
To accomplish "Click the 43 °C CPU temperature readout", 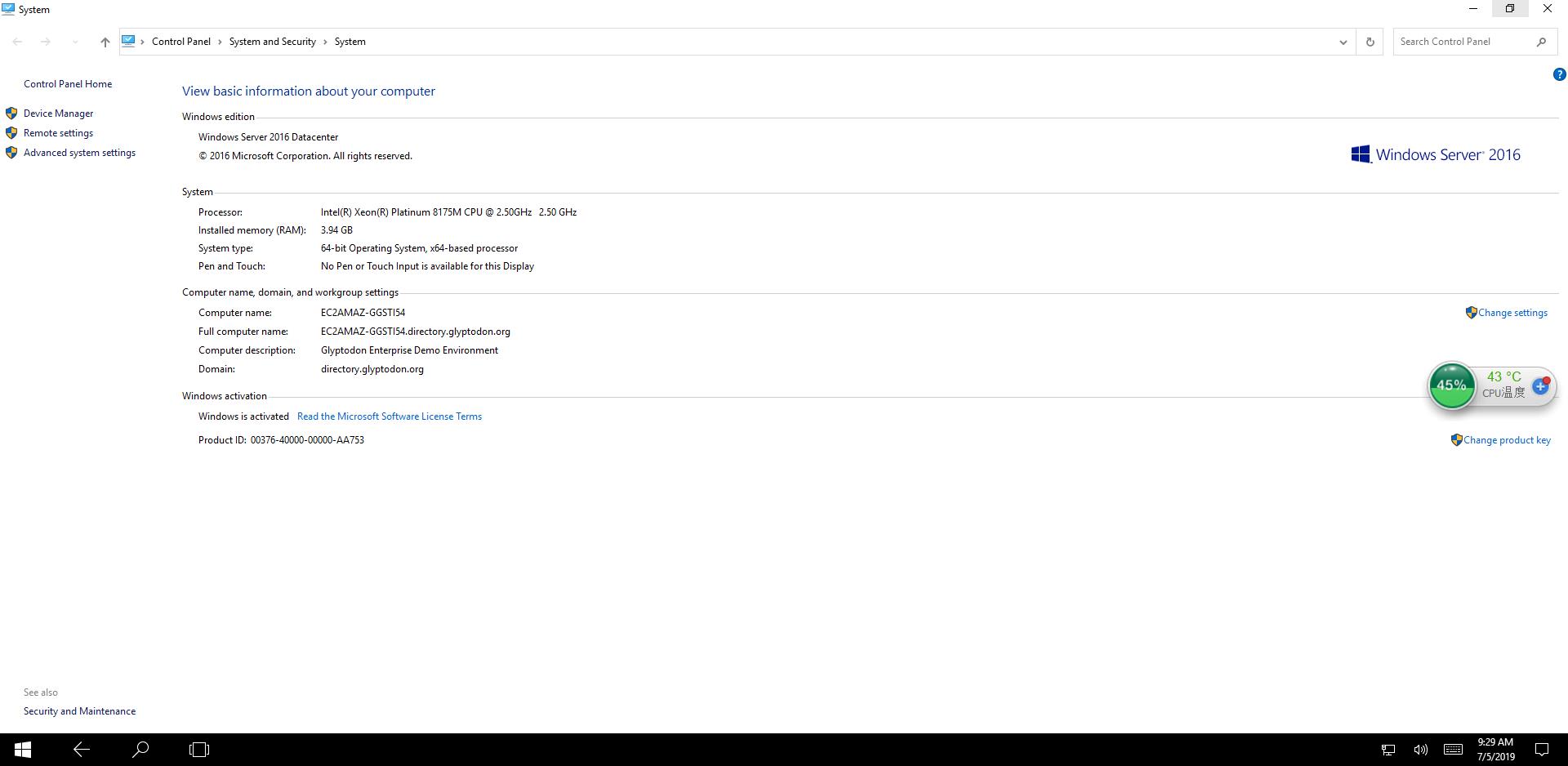I will pyautogui.click(x=1503, y=376).
